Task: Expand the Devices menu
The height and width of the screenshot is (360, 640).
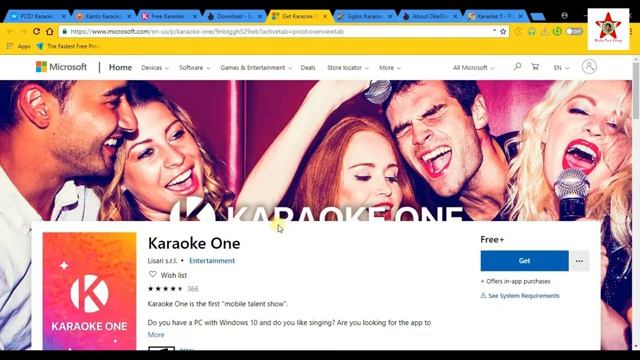Action: point(155,68)
